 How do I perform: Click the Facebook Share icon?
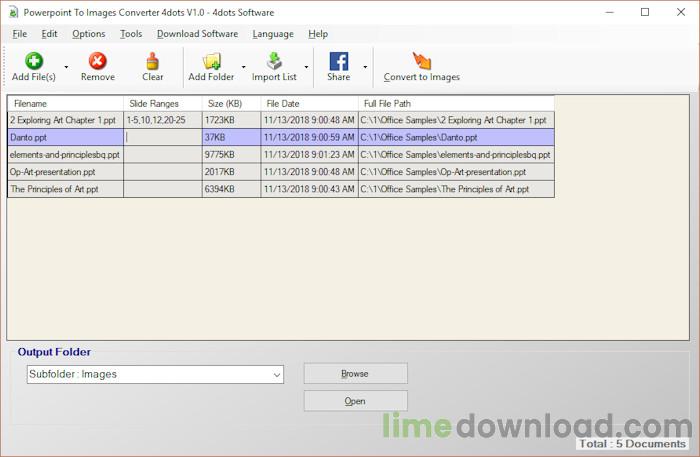(x=338, y=61)
